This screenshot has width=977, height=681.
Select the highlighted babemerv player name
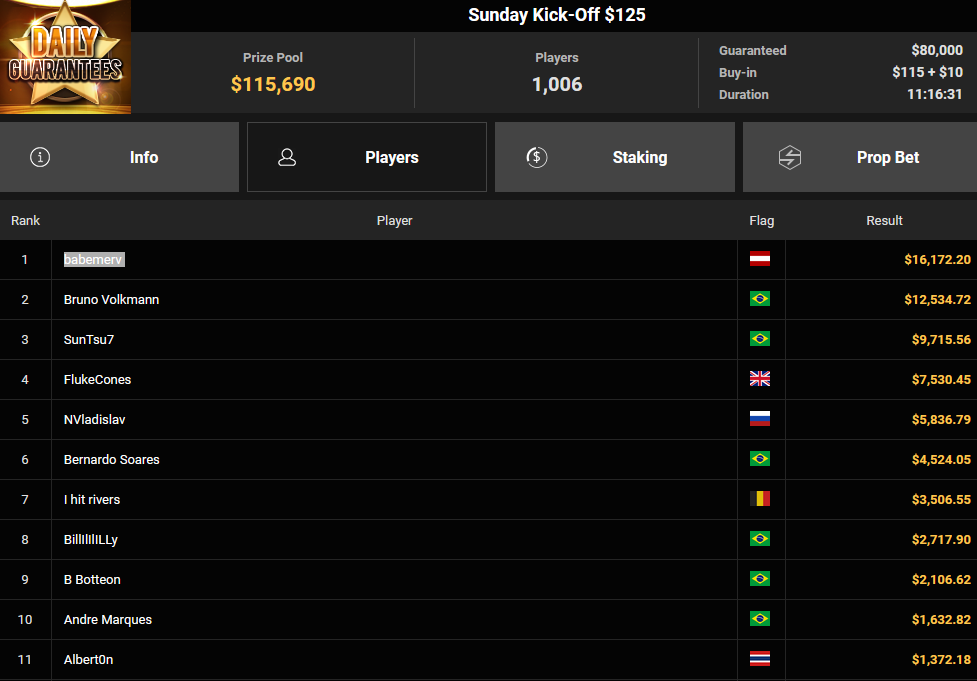(94, 259)
